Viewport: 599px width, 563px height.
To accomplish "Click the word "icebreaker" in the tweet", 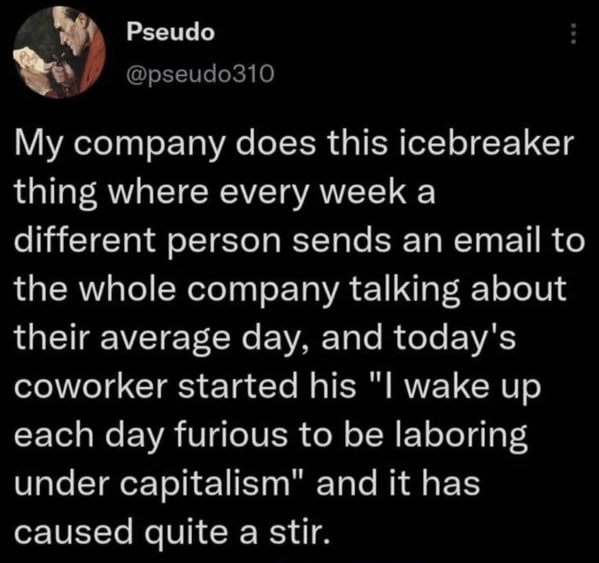I will [x=486, y=144].
